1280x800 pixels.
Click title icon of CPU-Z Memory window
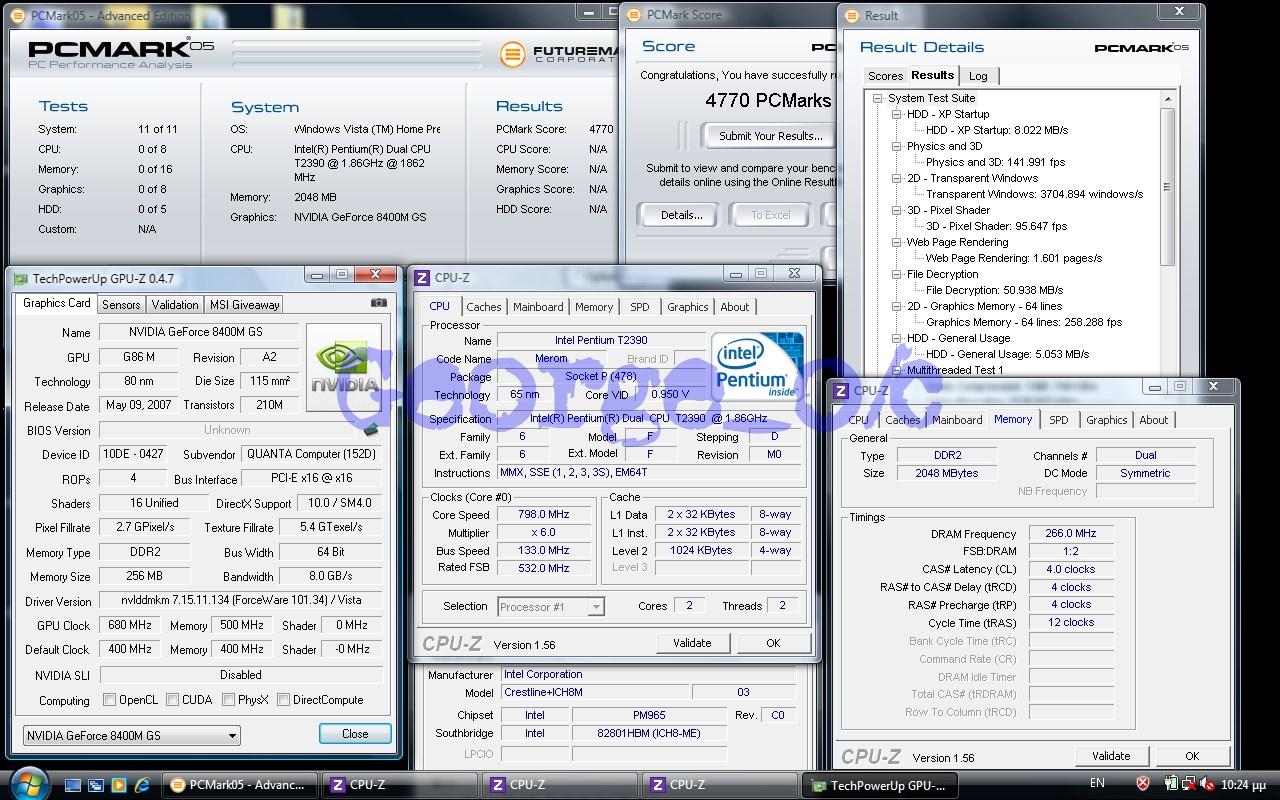pyautogui.click(x=841, y=390)
